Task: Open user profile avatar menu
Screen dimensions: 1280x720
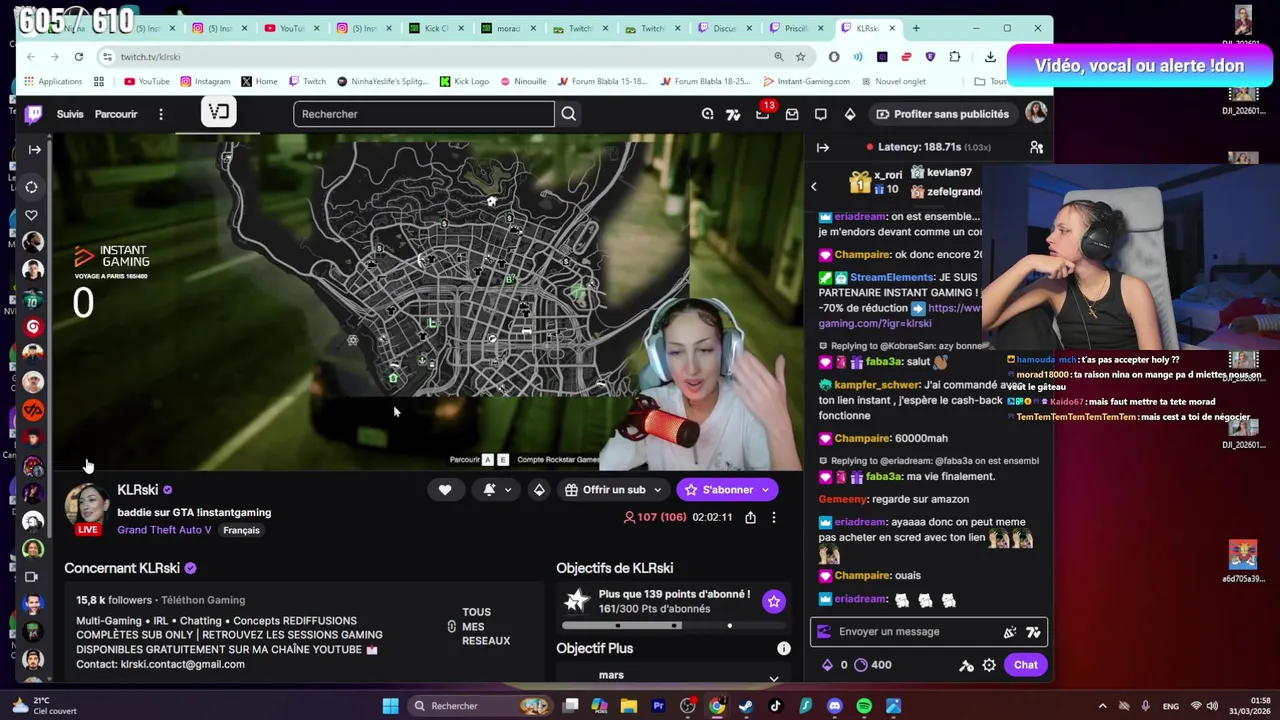Action: [x=1035, y=113]
